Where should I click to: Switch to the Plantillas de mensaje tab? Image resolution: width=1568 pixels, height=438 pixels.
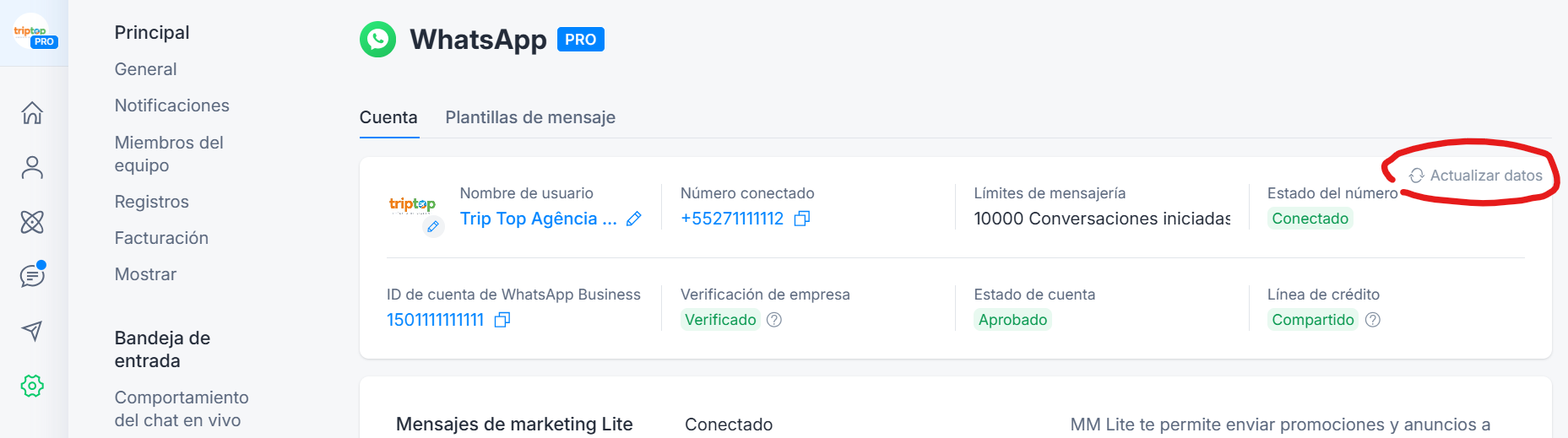[530, 117]
